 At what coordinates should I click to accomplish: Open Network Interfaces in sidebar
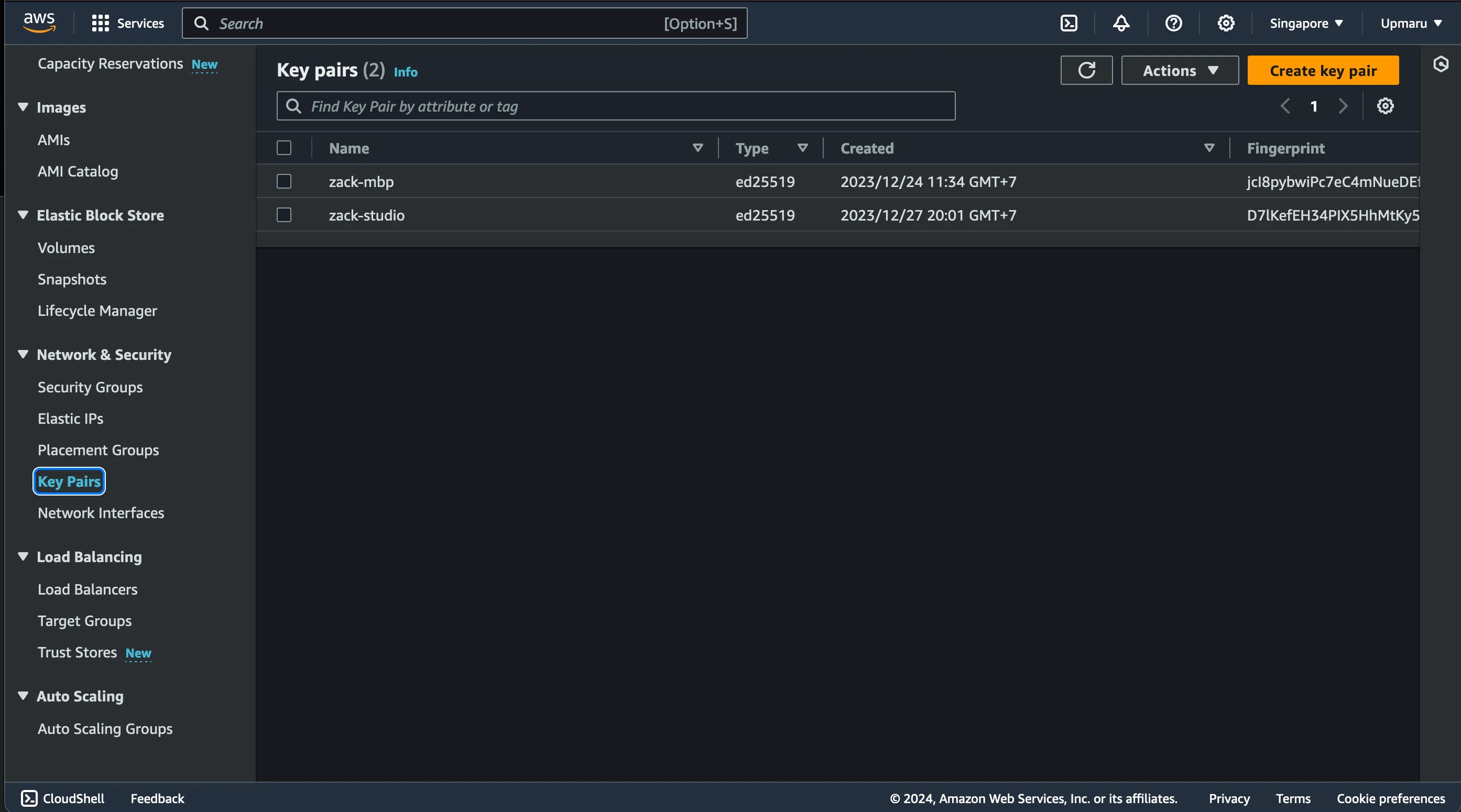click(x=101, y=512)
